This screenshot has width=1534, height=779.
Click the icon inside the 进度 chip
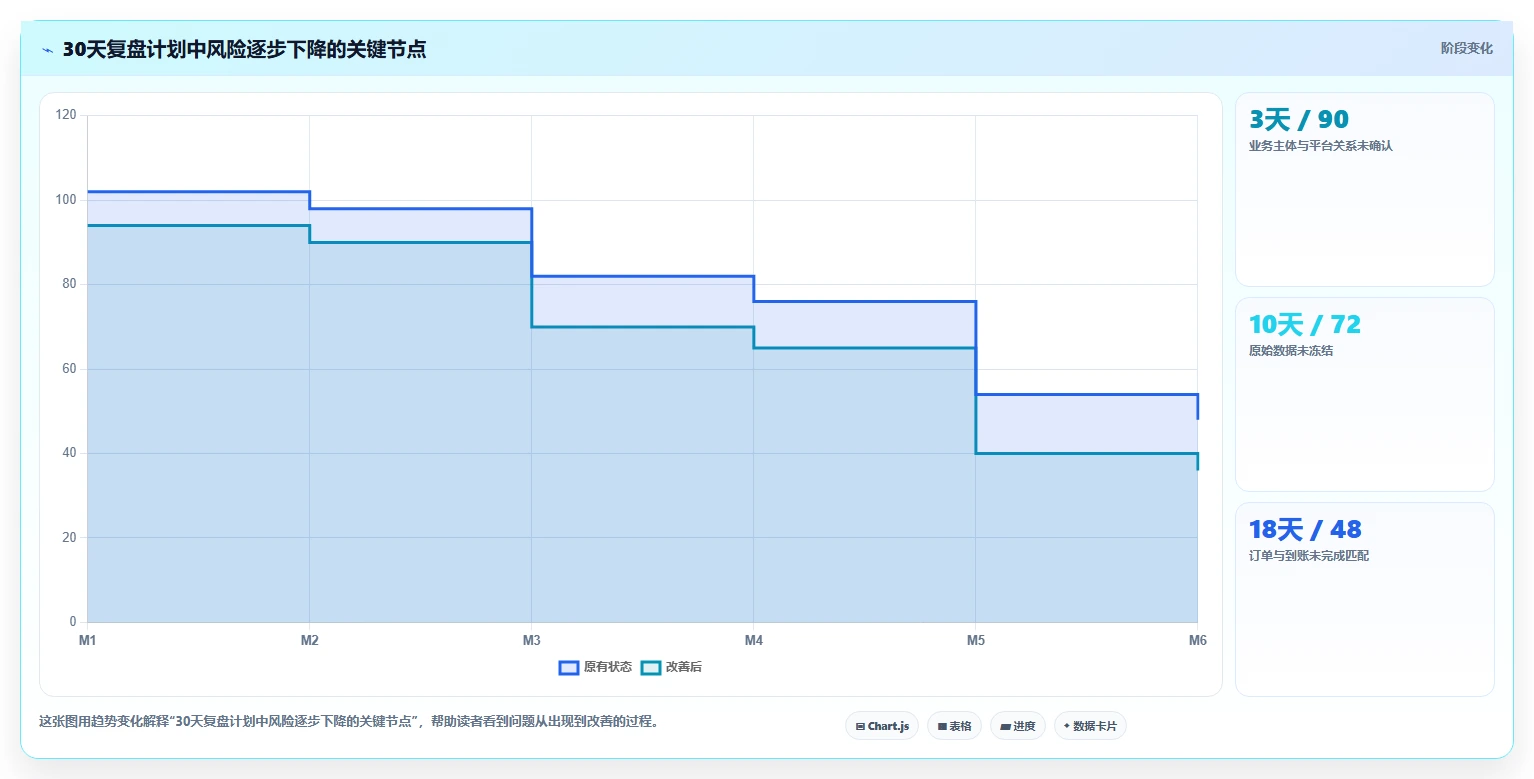coord(1005,727)
